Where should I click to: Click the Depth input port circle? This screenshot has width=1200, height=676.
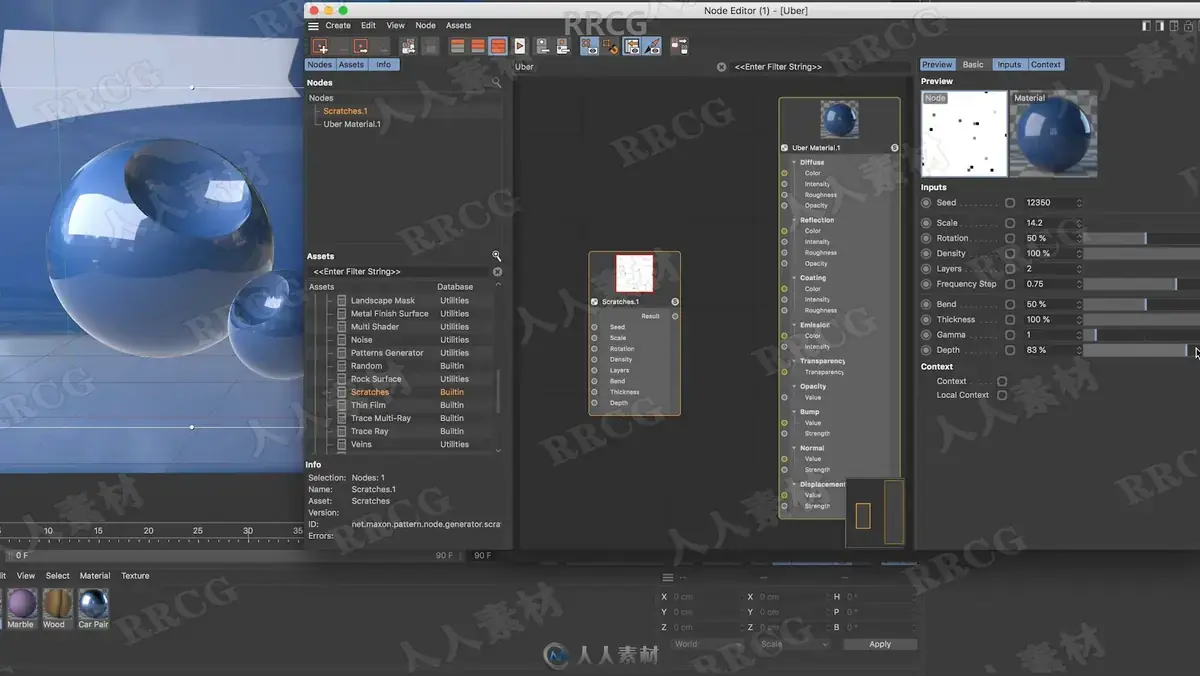[926, 350]
